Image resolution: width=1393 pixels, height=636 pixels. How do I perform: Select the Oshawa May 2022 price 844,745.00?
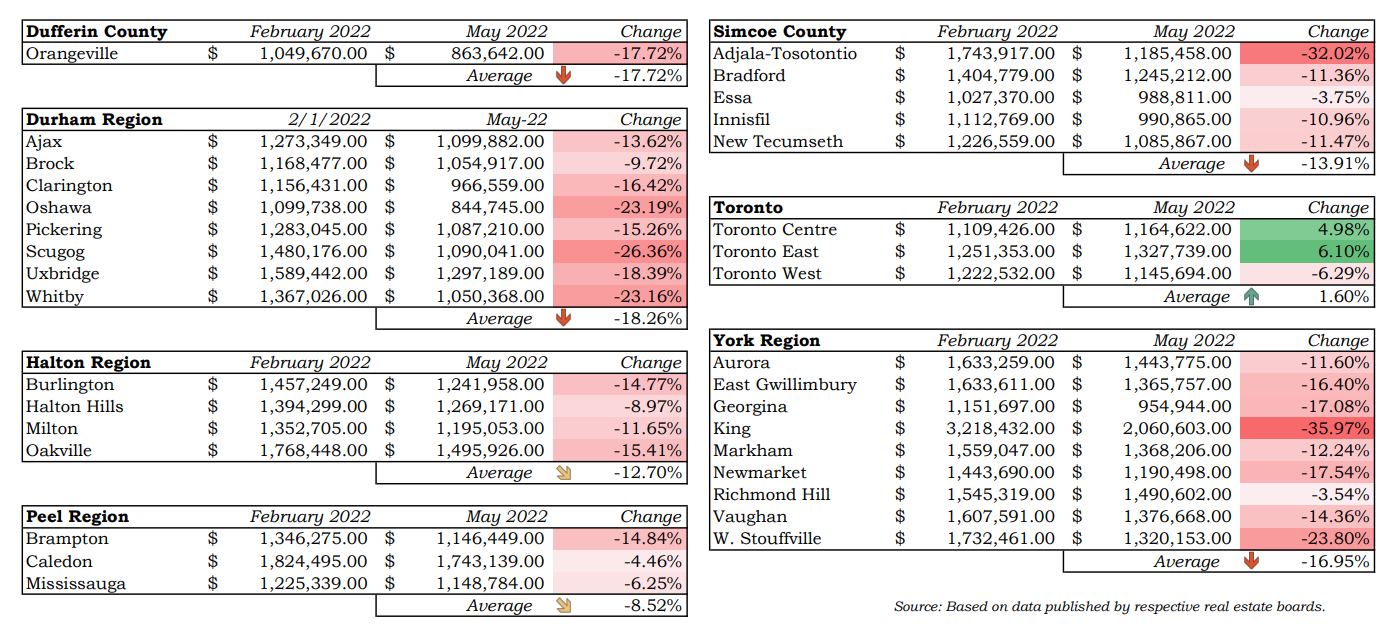(x=490, y=208)
